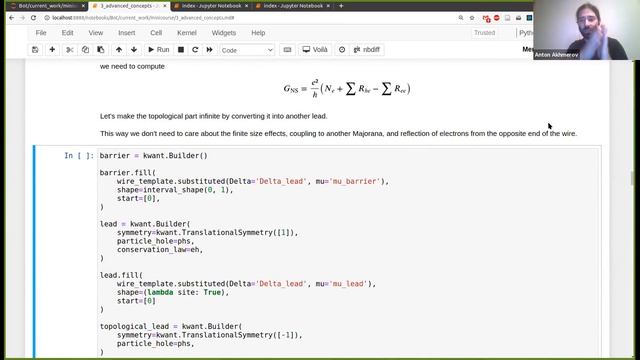Cut the selected cells with the scissors icon
Viewport: 640px width, 360px height.
[70, 50]
